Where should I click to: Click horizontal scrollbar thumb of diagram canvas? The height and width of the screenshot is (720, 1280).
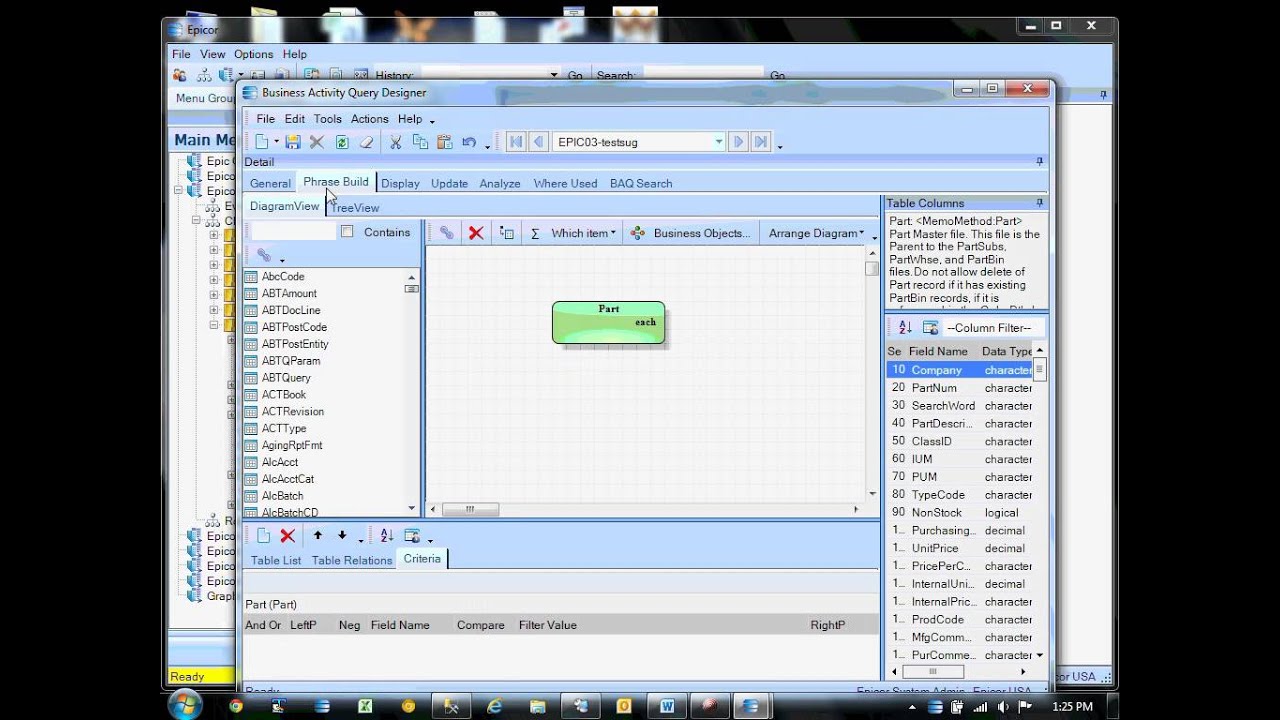(470, 509)
